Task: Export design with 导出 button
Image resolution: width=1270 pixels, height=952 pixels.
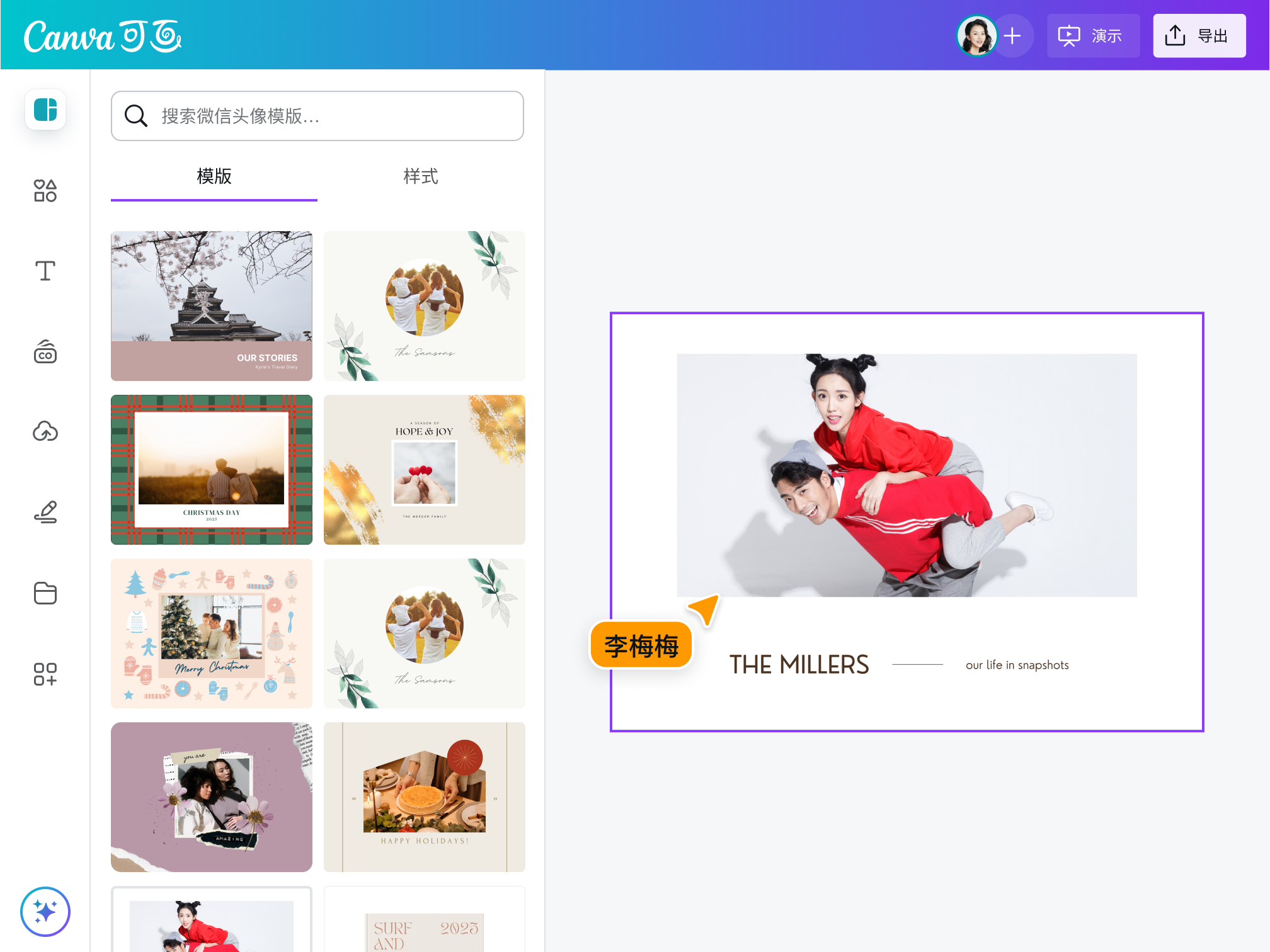Action: click(1199, 36)
